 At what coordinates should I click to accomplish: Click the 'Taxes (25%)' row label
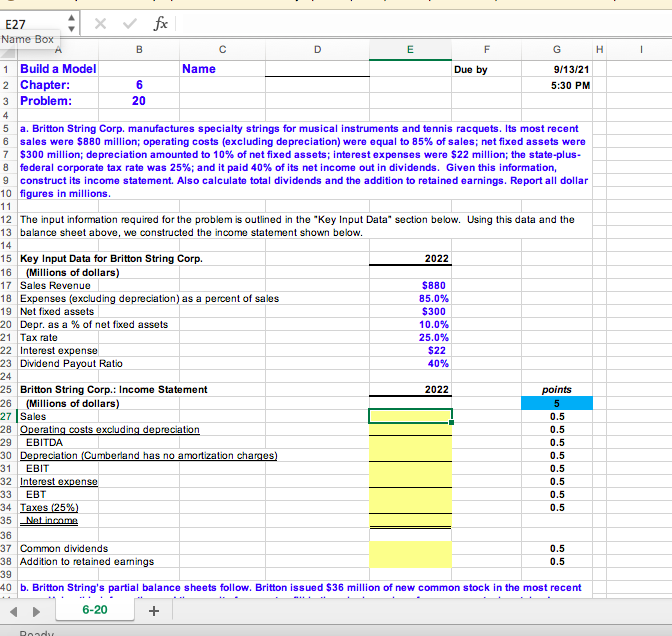(49, 507)
